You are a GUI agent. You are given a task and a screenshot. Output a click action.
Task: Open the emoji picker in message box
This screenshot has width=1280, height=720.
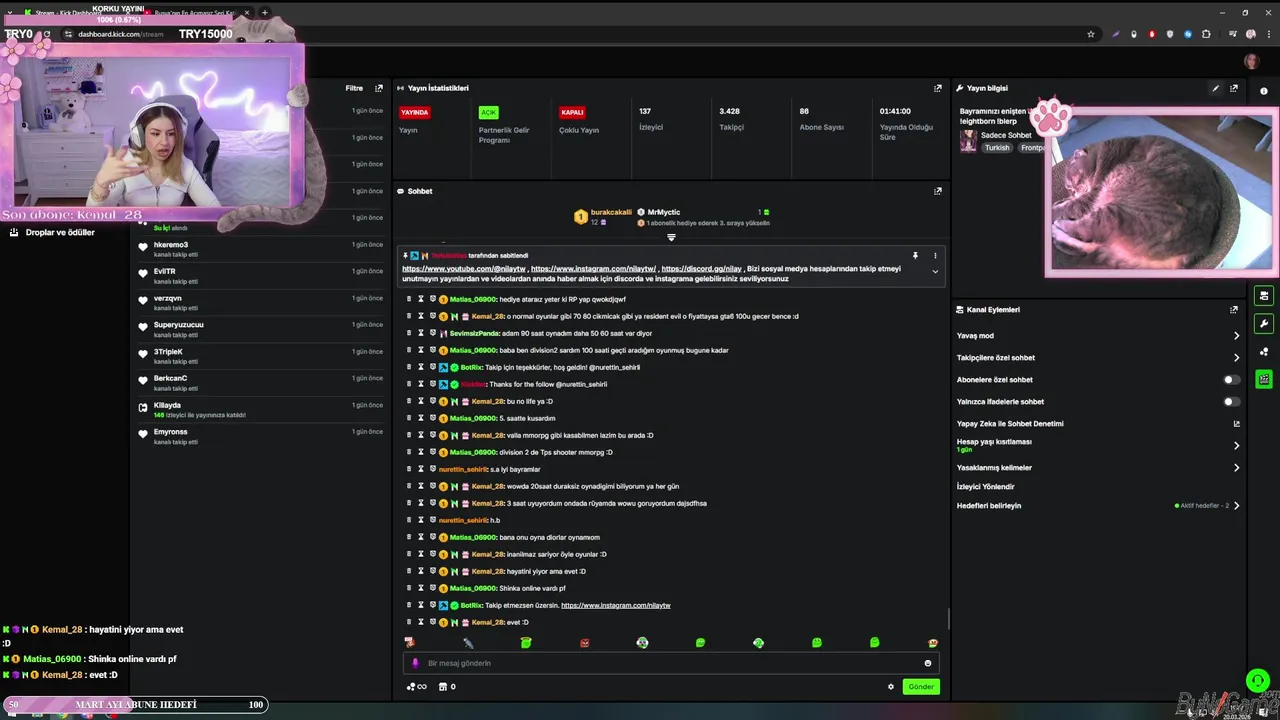(x=928, y=663)
